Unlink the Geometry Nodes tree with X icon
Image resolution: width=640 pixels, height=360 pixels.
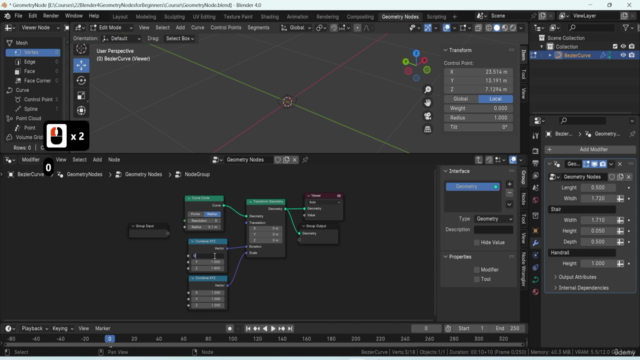(x=294, y=160)
